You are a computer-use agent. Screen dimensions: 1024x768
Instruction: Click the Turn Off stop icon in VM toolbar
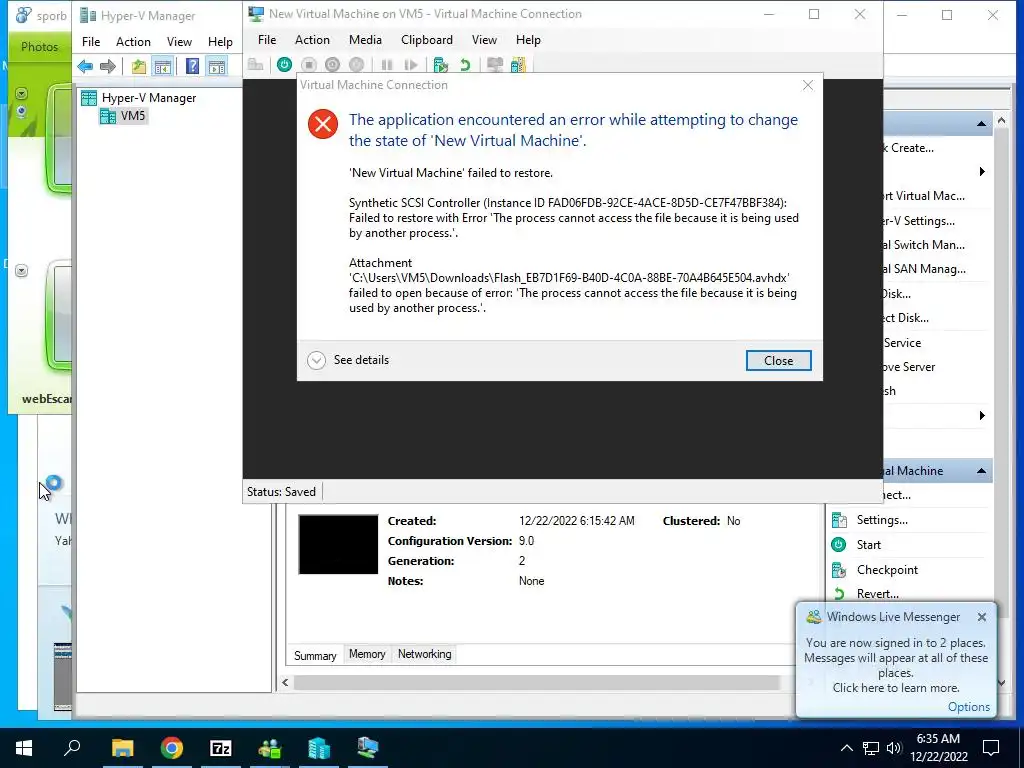pyautogui.click(x=309, y=65)
